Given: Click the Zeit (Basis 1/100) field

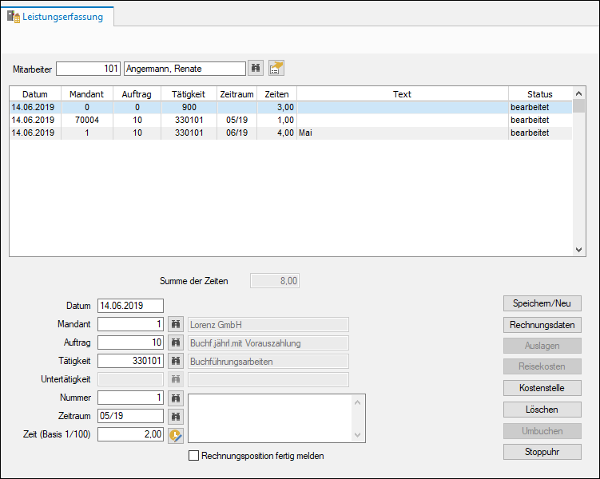Looking at the screenshot, I should (x=130, y=434).
